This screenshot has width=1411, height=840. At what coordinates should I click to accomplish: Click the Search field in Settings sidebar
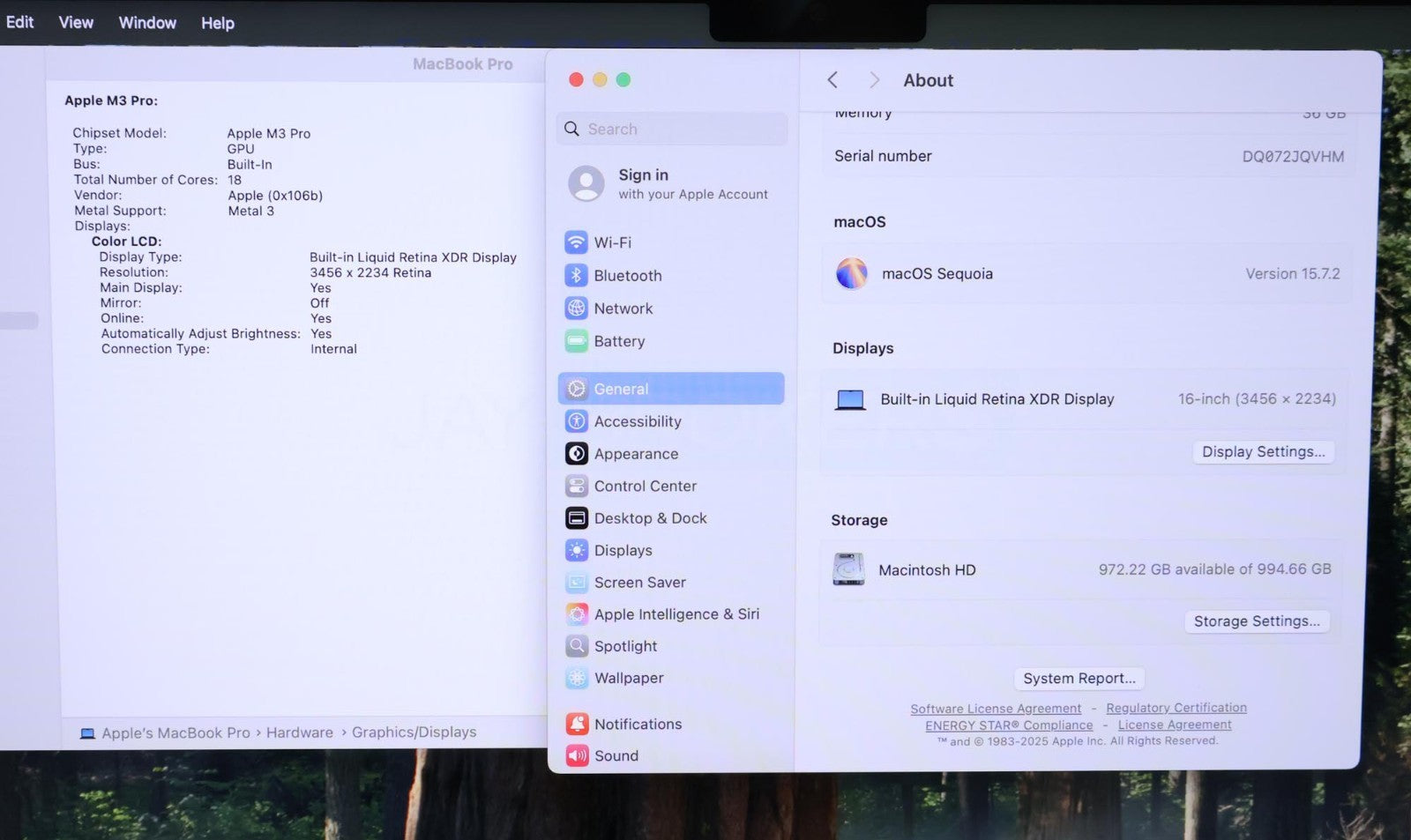672,129
